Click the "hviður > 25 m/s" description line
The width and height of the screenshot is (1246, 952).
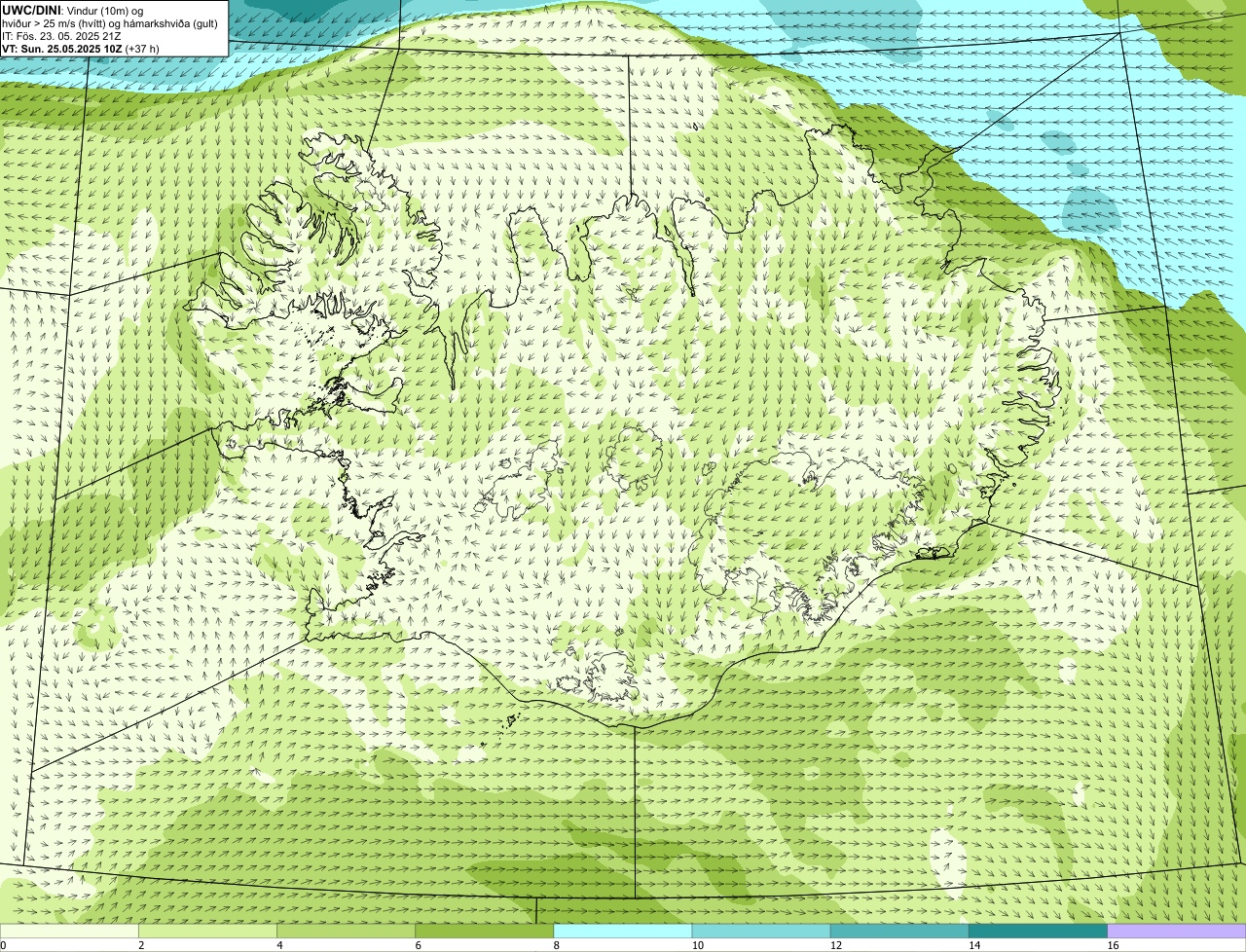[110, 23]
